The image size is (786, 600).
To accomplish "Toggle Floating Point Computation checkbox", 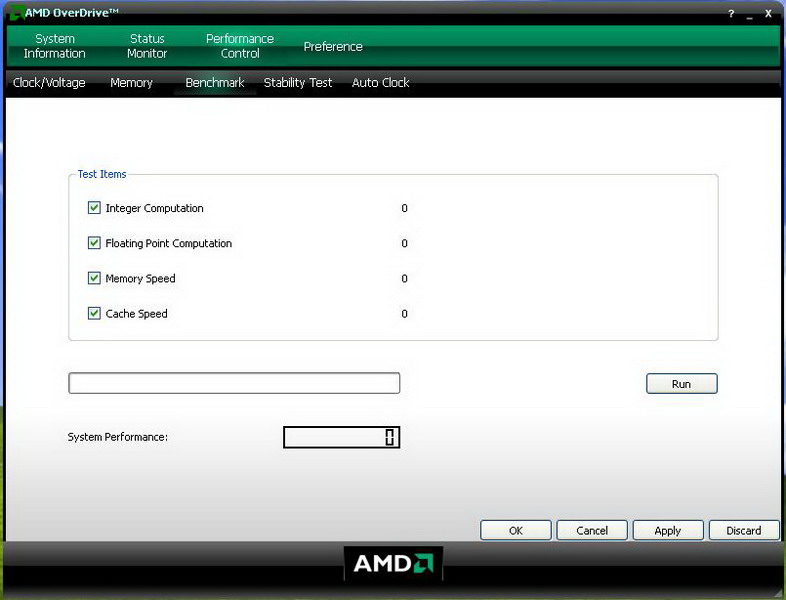I will tap(94, 243).
